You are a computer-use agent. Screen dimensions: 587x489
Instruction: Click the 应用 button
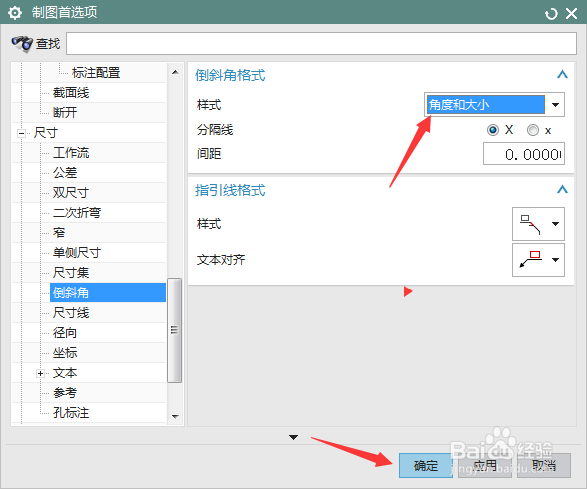coord(485,465)
